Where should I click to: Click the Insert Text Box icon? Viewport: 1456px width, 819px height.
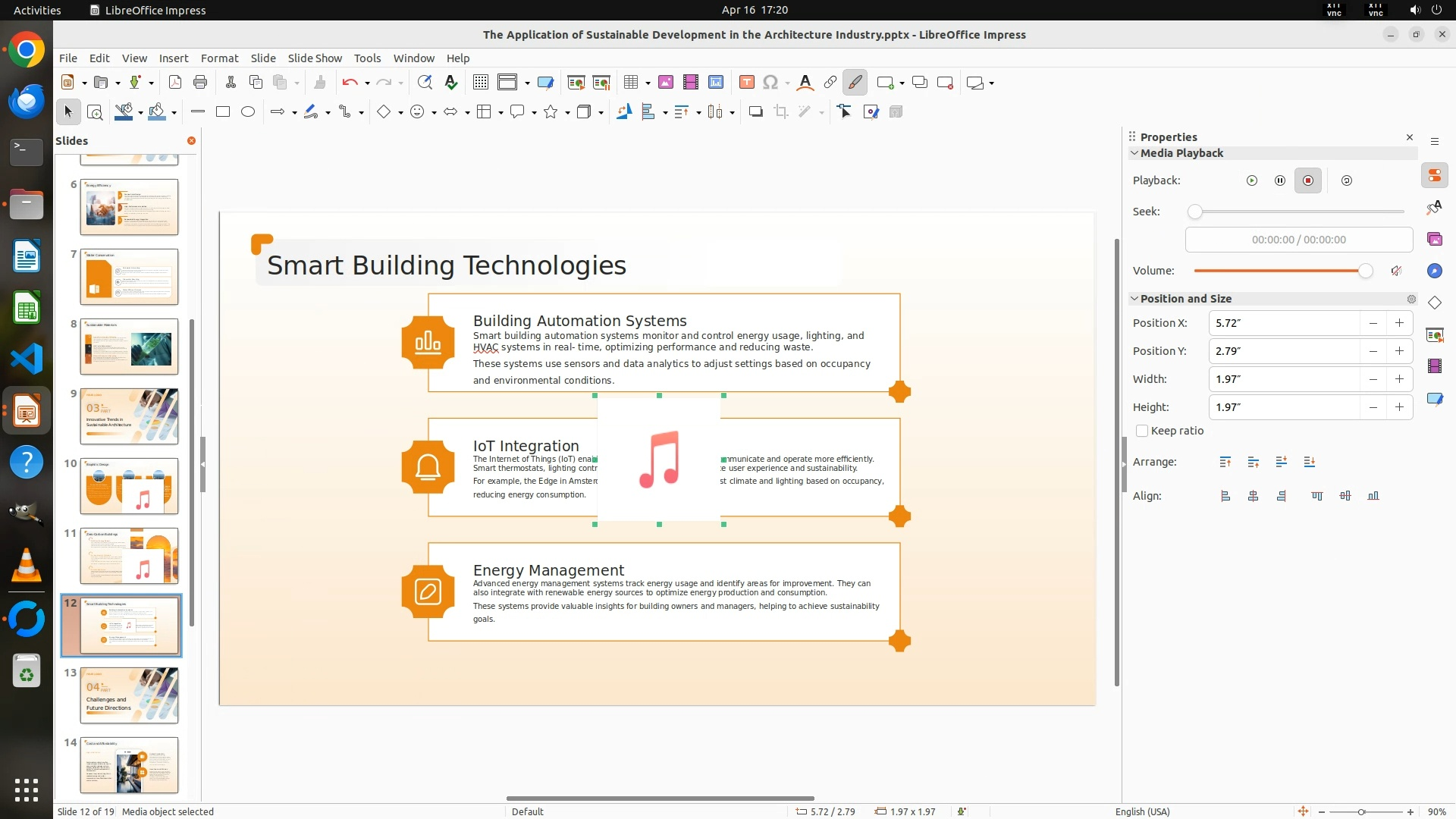[746, 83]
